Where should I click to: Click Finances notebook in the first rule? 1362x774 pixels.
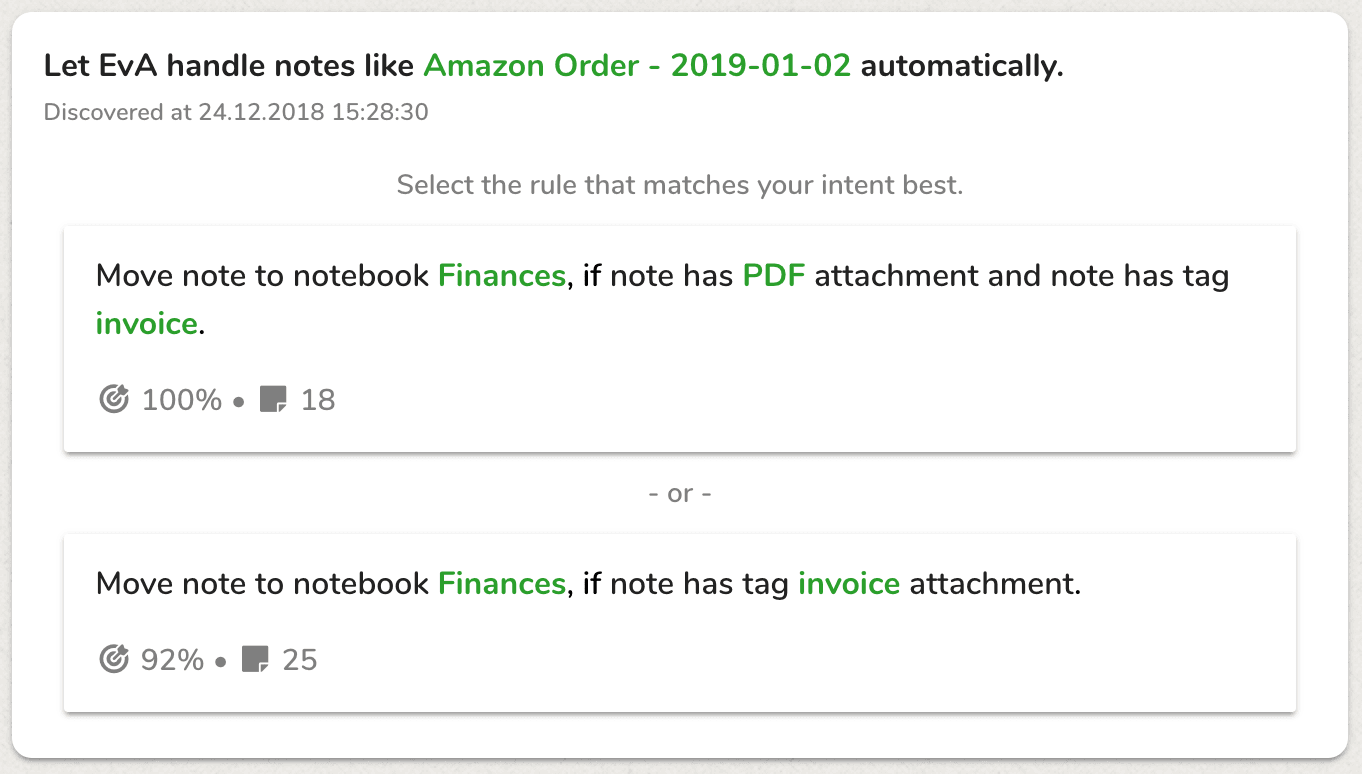tap(502, 275)
